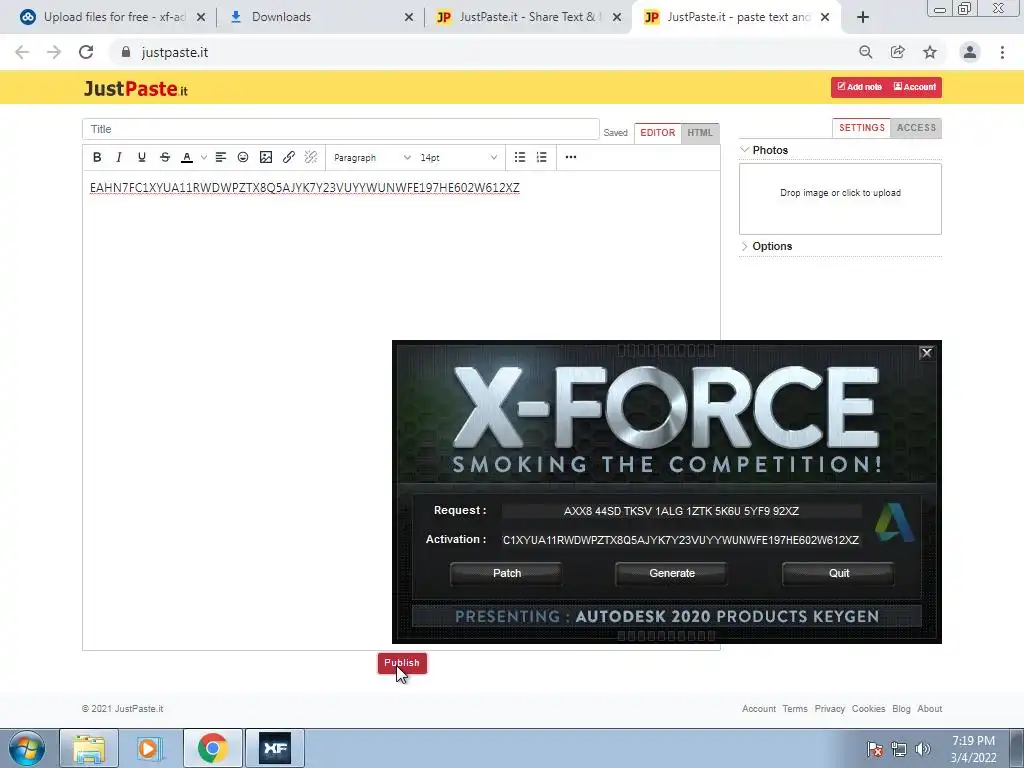Select the EDITOR tab

[x=658, y=133]
